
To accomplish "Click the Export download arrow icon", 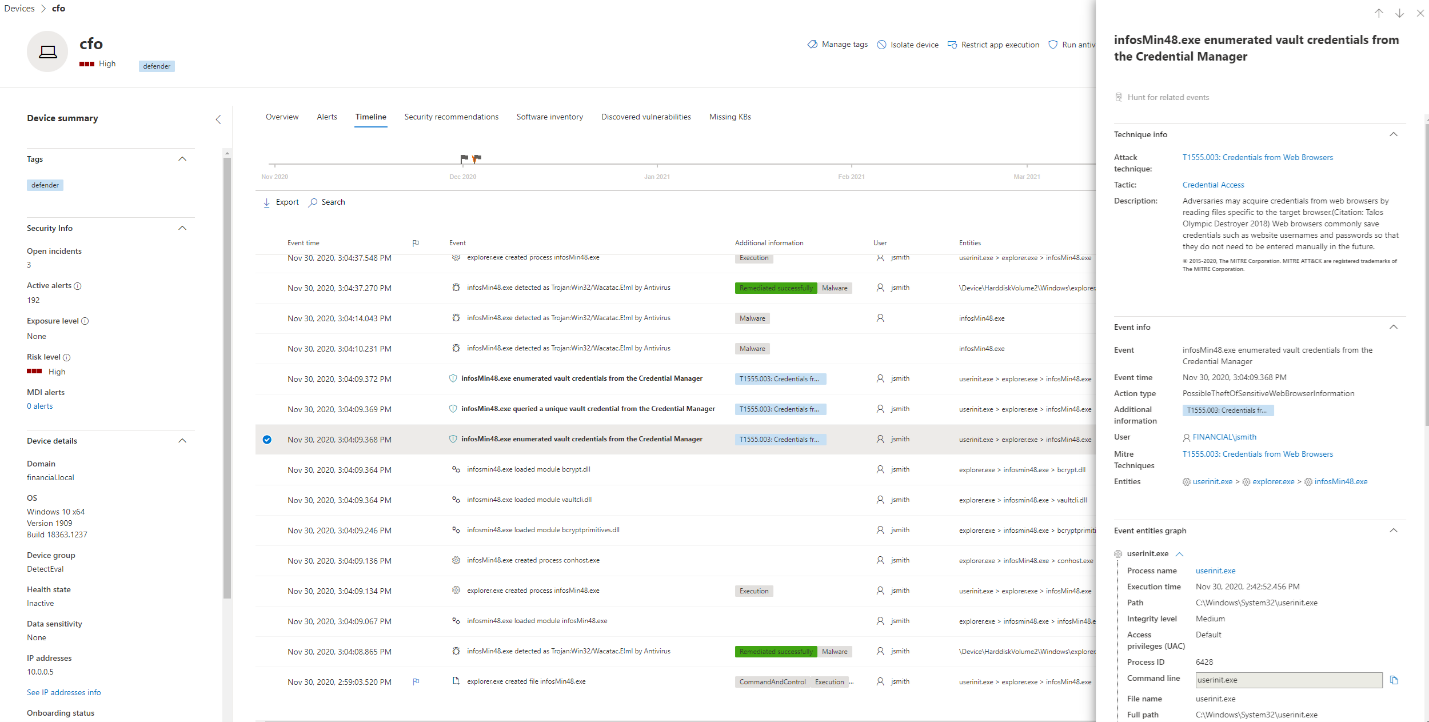I will click(266, 202).
